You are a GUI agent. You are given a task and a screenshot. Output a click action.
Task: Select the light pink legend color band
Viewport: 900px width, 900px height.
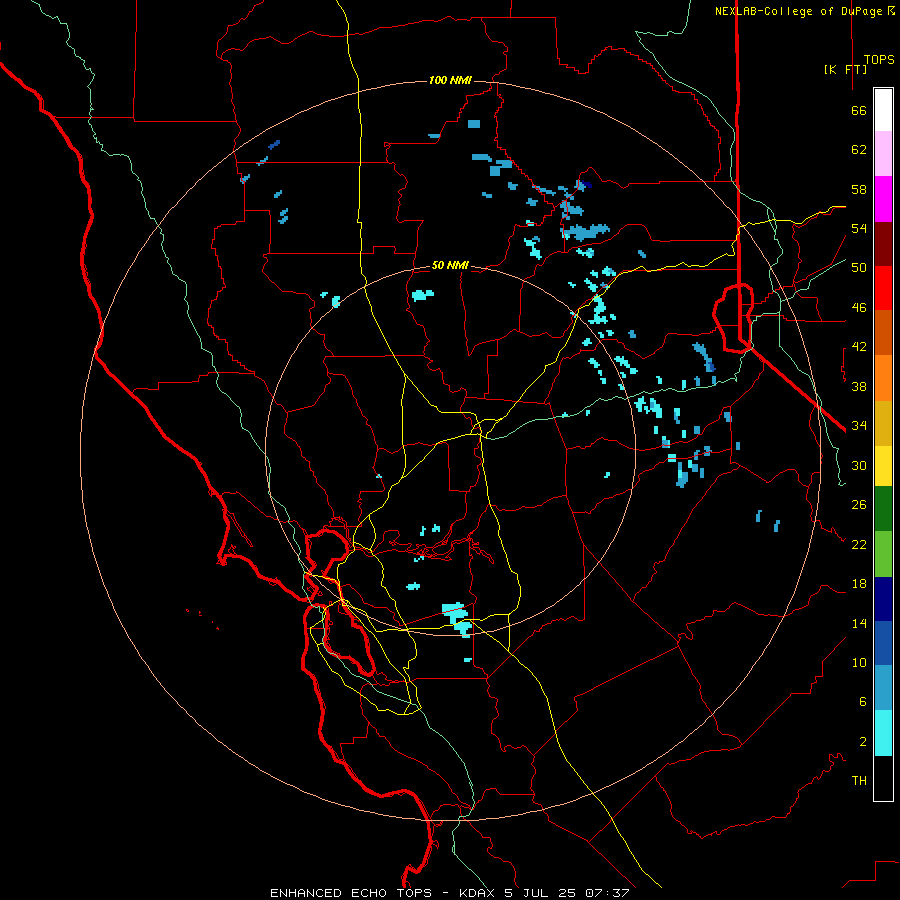[x=883, y=153]
